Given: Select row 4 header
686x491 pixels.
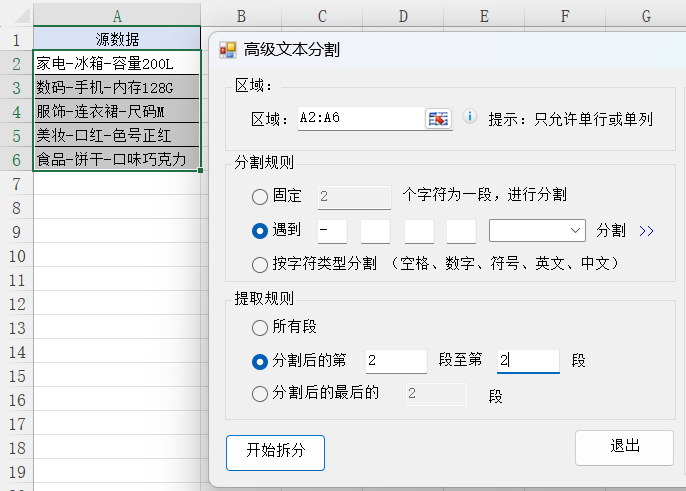Looking at the screenshot, I should pos(16,112).
